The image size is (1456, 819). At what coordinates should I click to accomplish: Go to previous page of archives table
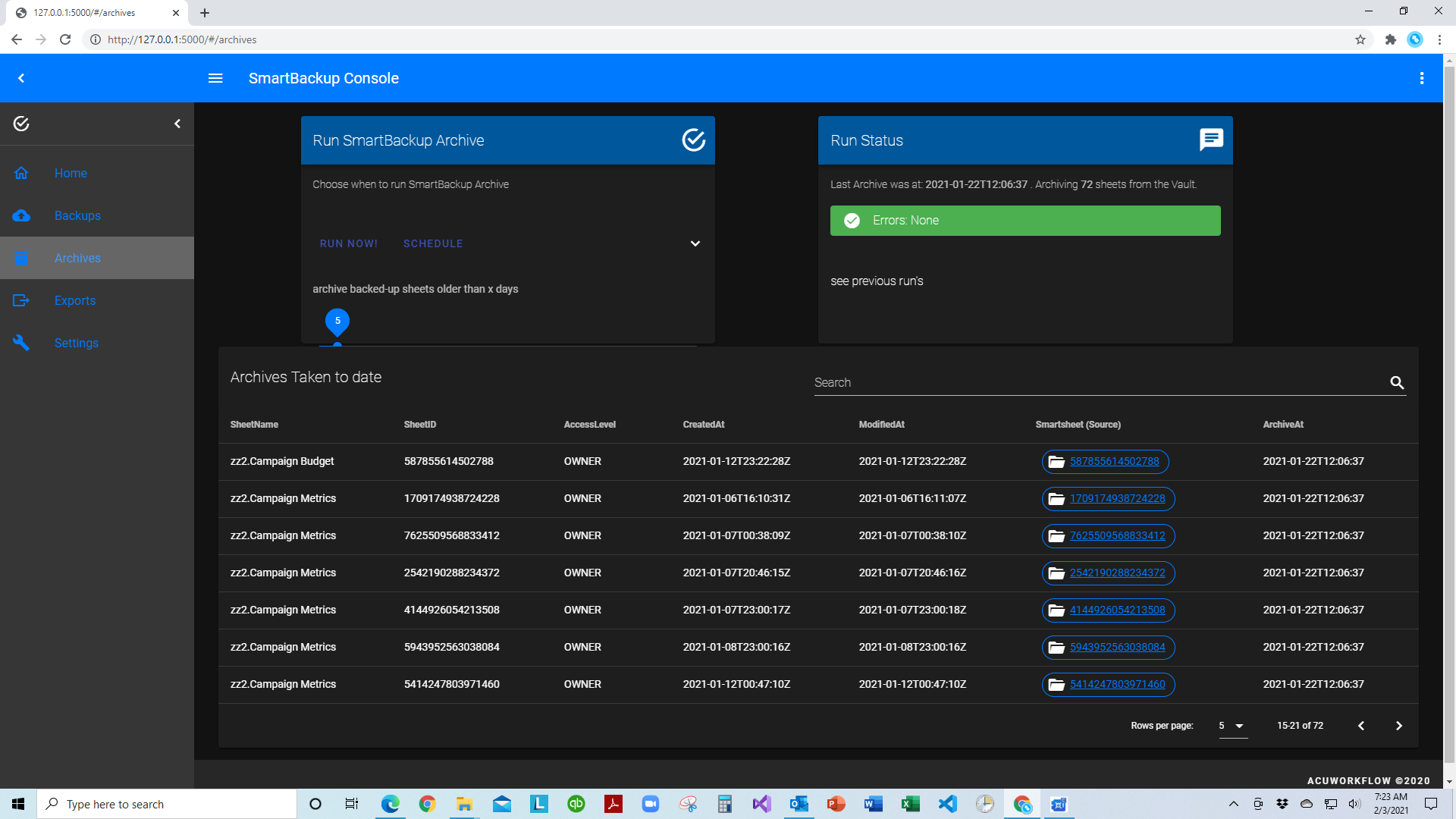point(1361,726)
